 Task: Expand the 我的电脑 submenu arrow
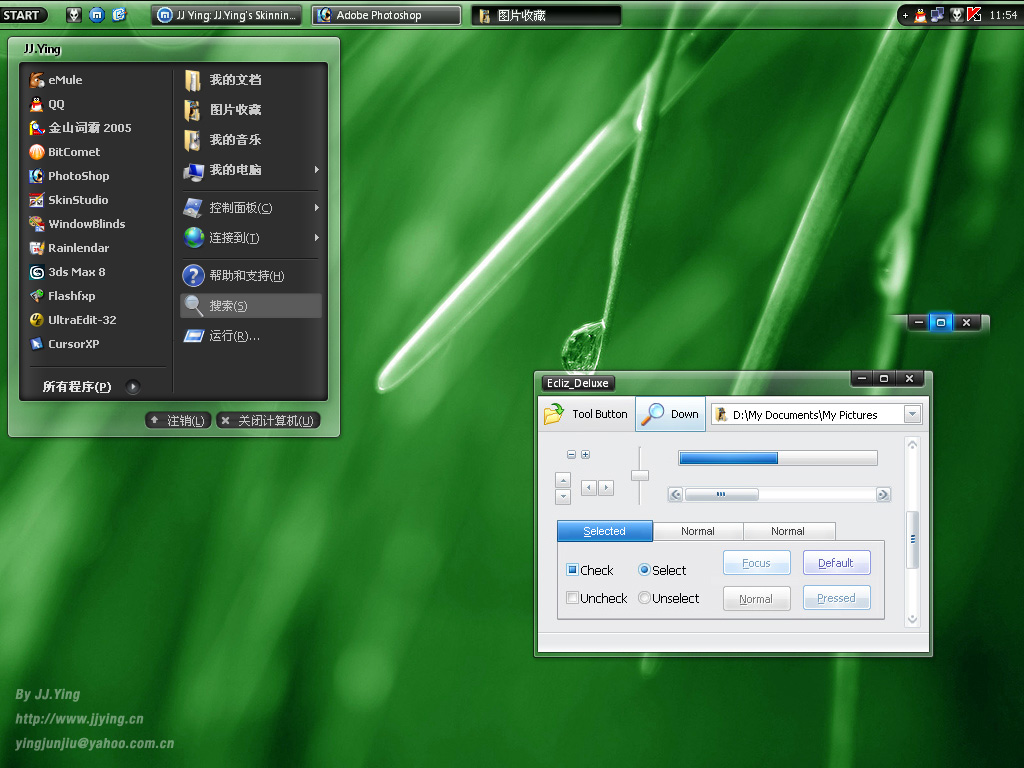coord(316,170)
